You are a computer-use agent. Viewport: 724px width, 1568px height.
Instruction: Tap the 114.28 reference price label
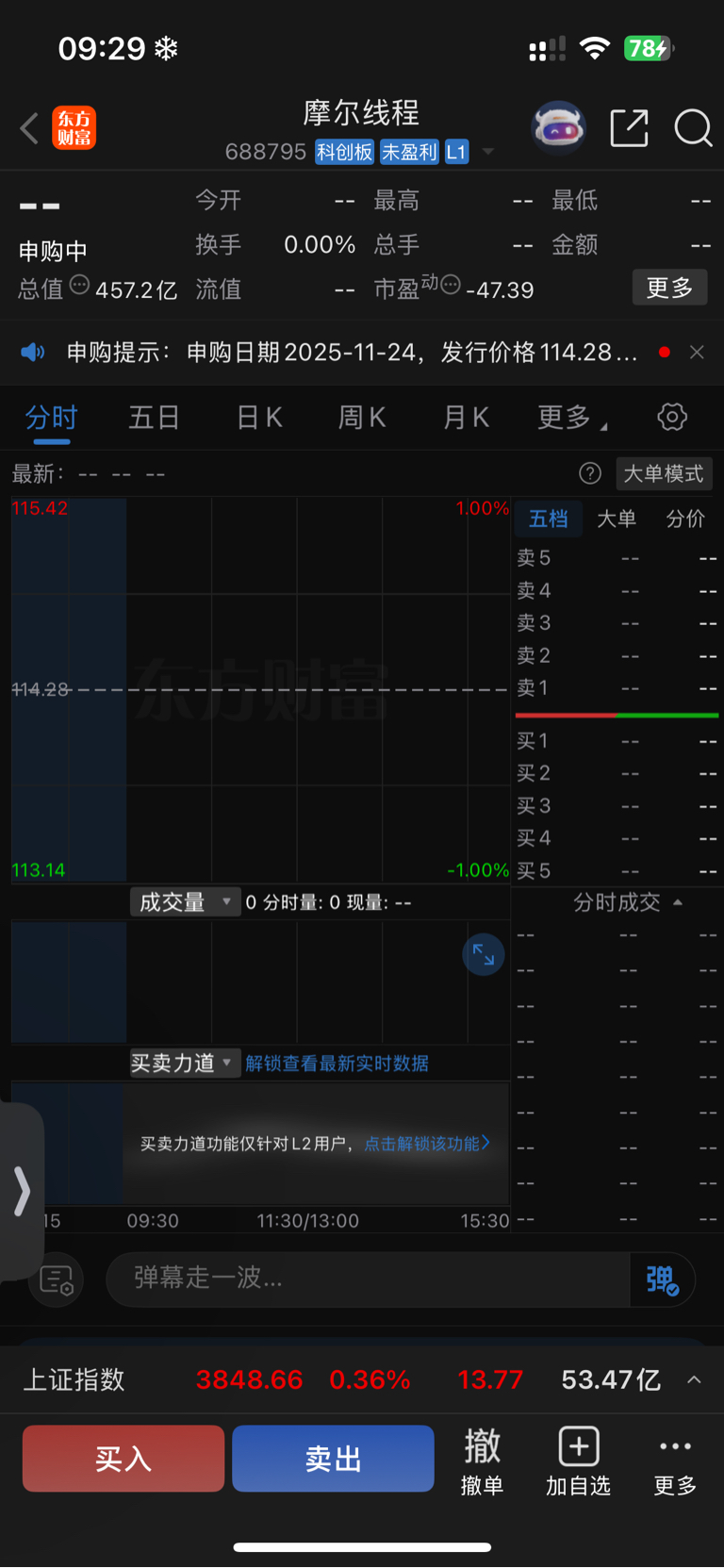coord(41,689)
